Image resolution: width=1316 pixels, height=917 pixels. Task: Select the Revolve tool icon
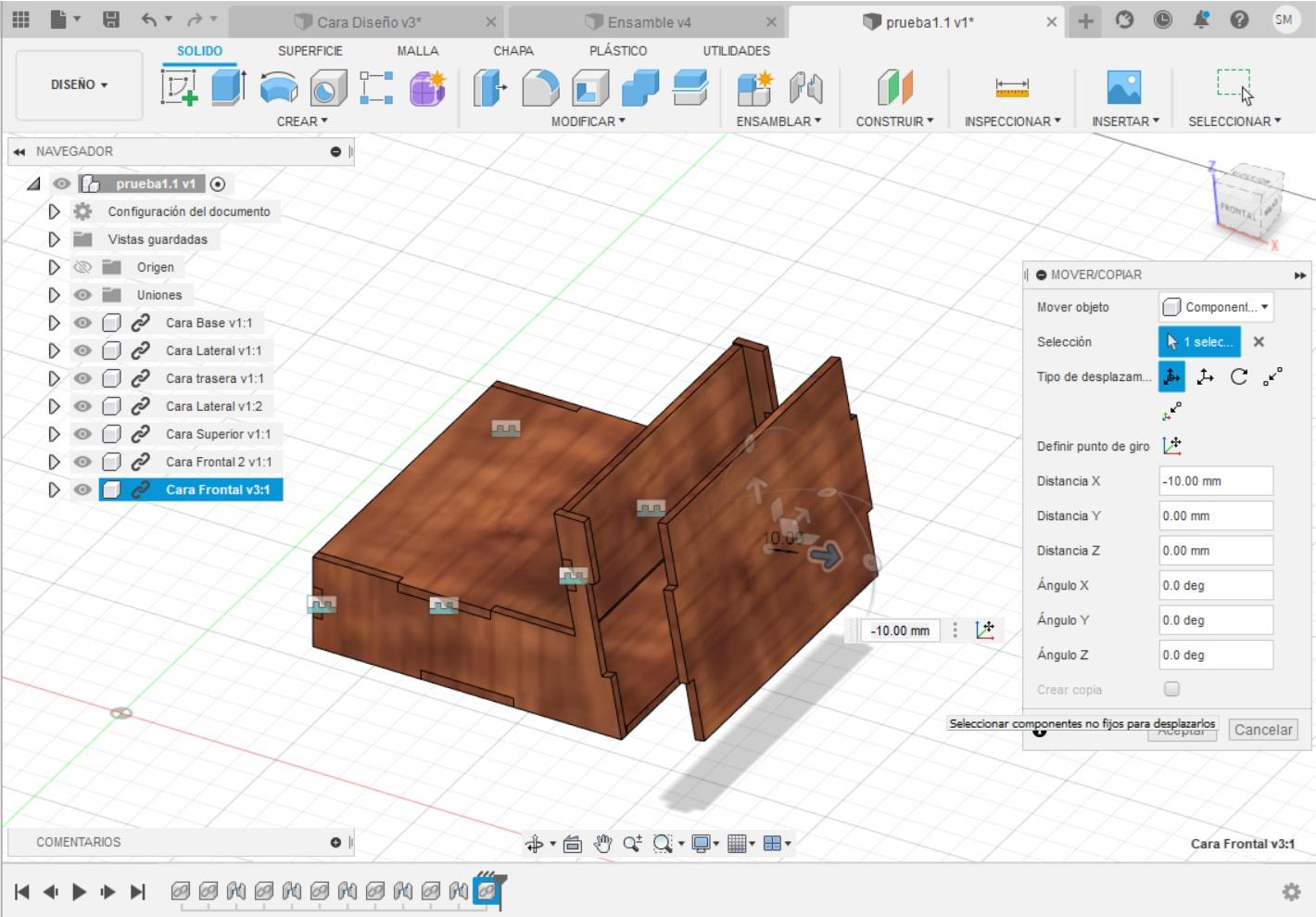pyautogui.click(x=278, y=88)
